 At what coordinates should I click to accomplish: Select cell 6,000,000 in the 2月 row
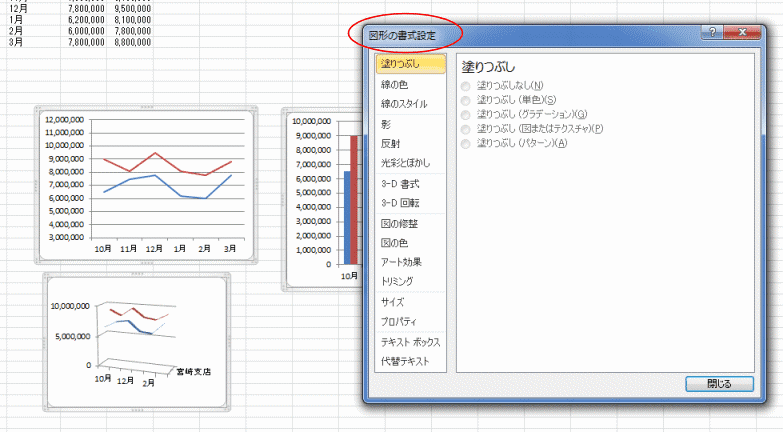point(86,31)
